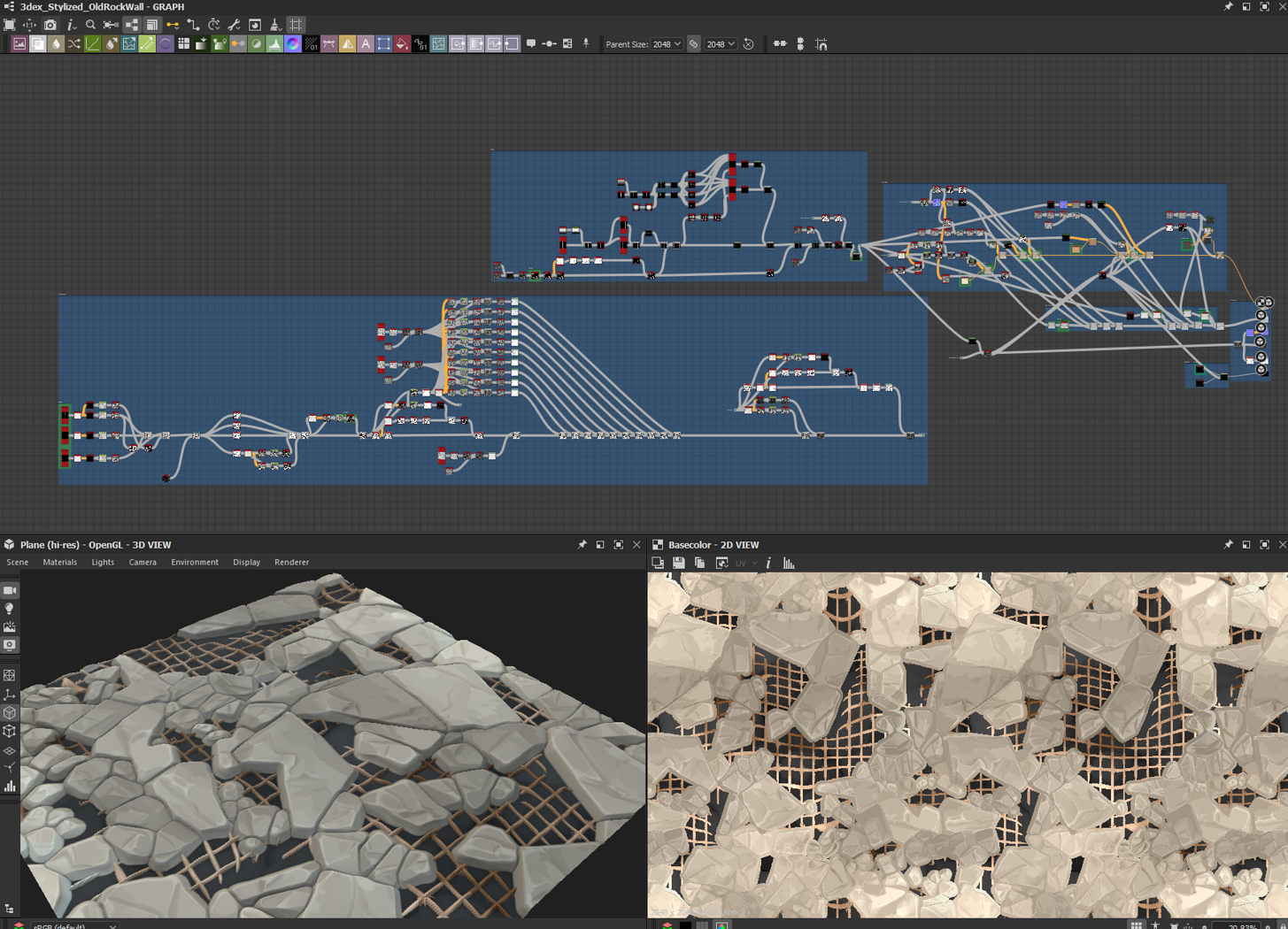Click the Normal node icon in toolbar
The height and width of the screenshot is (929, 1288).
pos(293,43)
